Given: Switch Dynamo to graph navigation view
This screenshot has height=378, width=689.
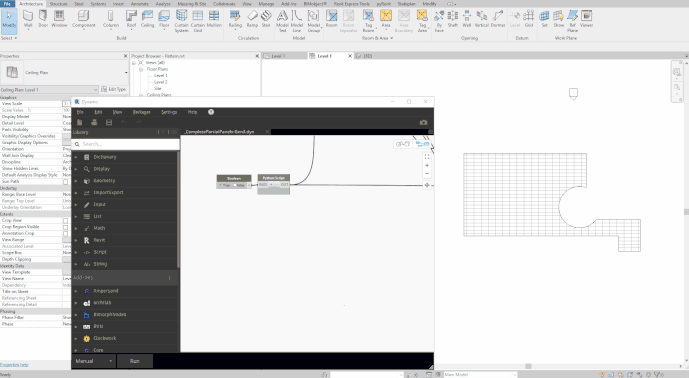Looking at the screenshot, I should [423, 144].
